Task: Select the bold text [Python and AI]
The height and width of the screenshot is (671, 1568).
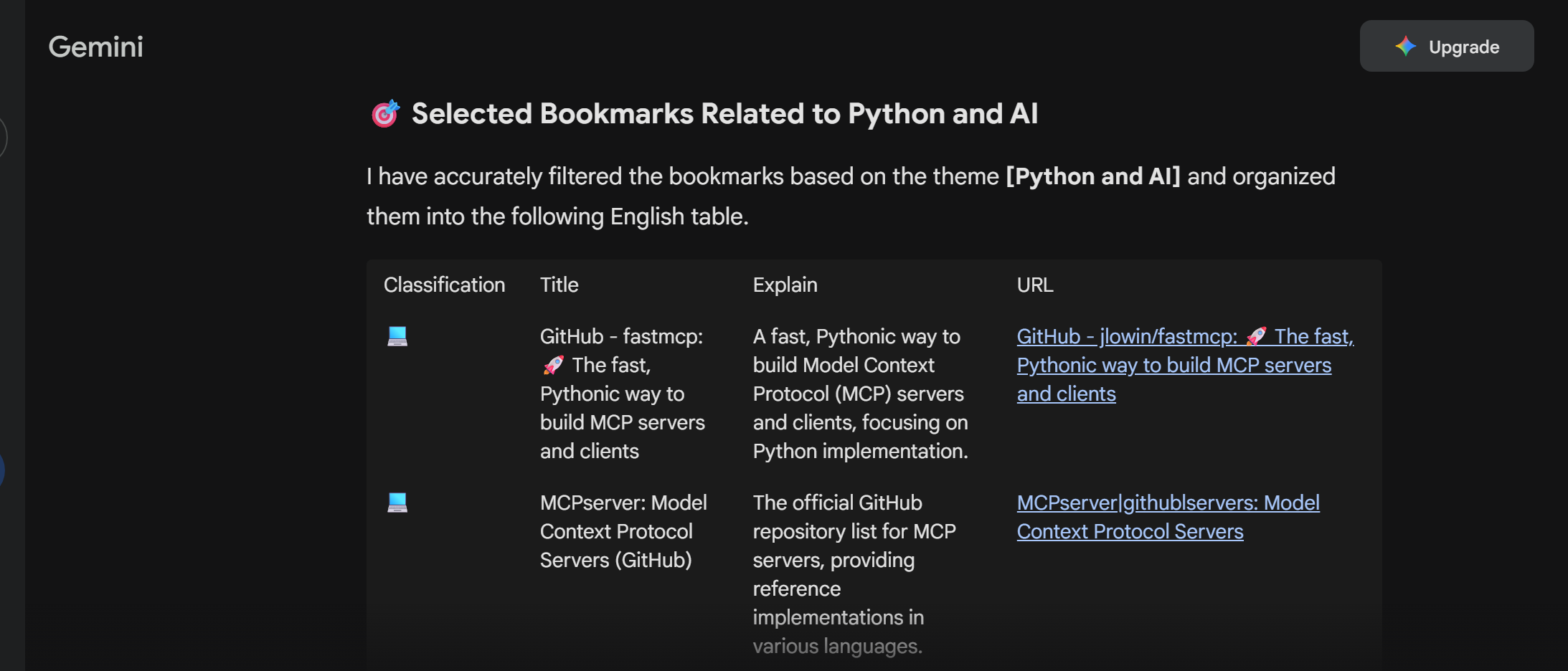Action: coord(1091,176)
